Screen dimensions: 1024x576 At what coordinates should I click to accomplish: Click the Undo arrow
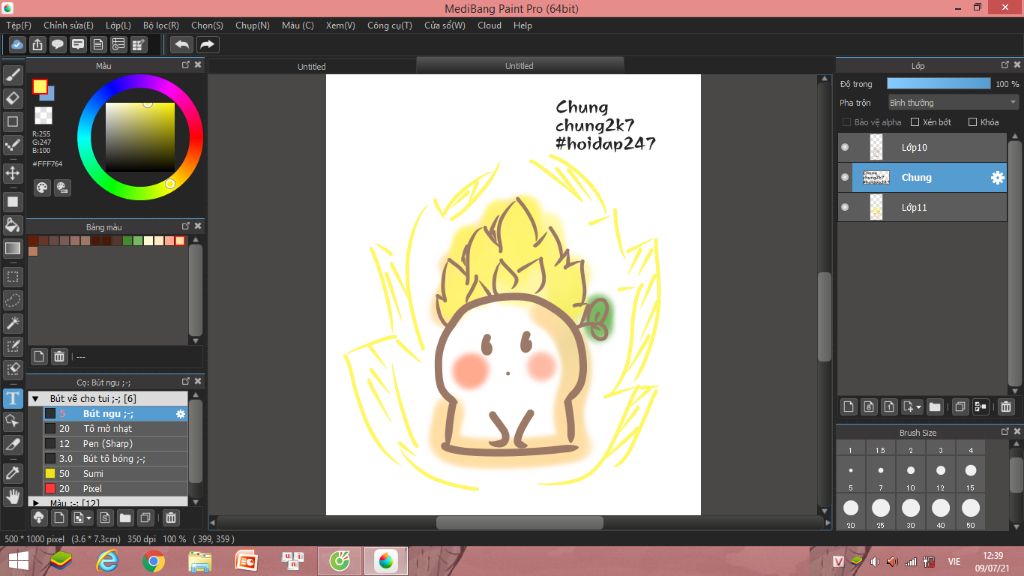[182, 44]
